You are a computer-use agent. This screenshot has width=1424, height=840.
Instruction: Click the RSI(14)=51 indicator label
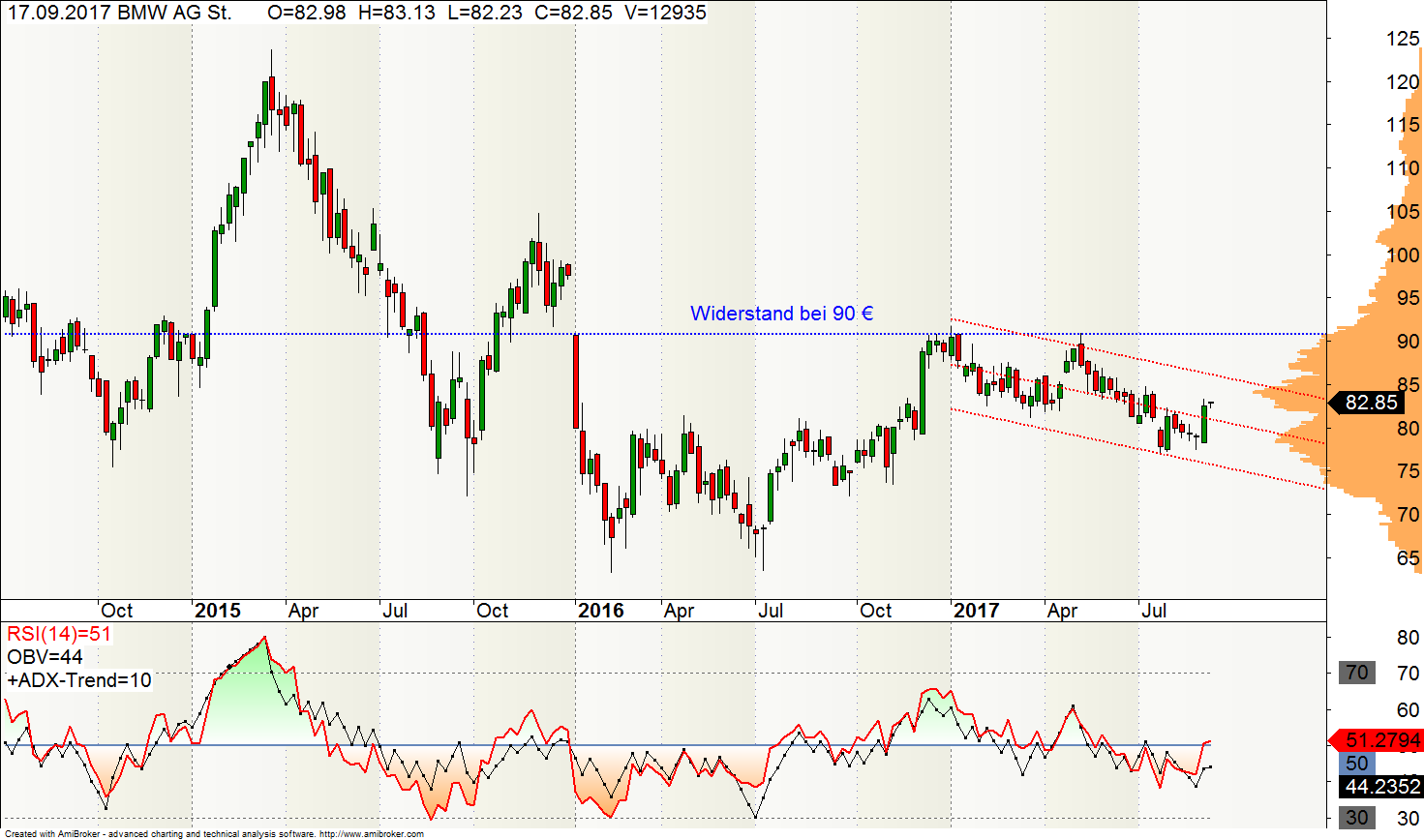(59, 635)
